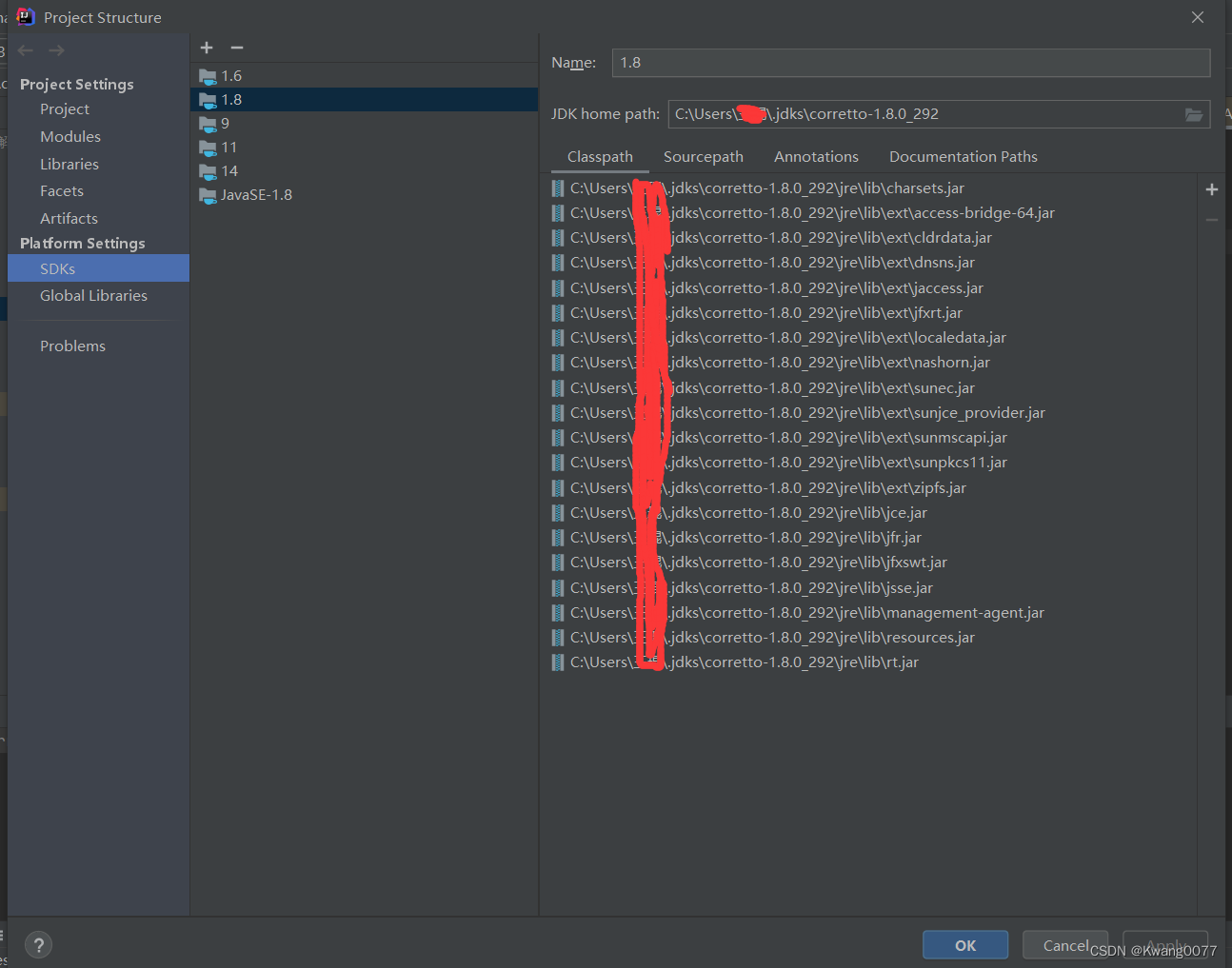
Task: Select cldrdata.jar classpath entry
Action: point(873,238)
